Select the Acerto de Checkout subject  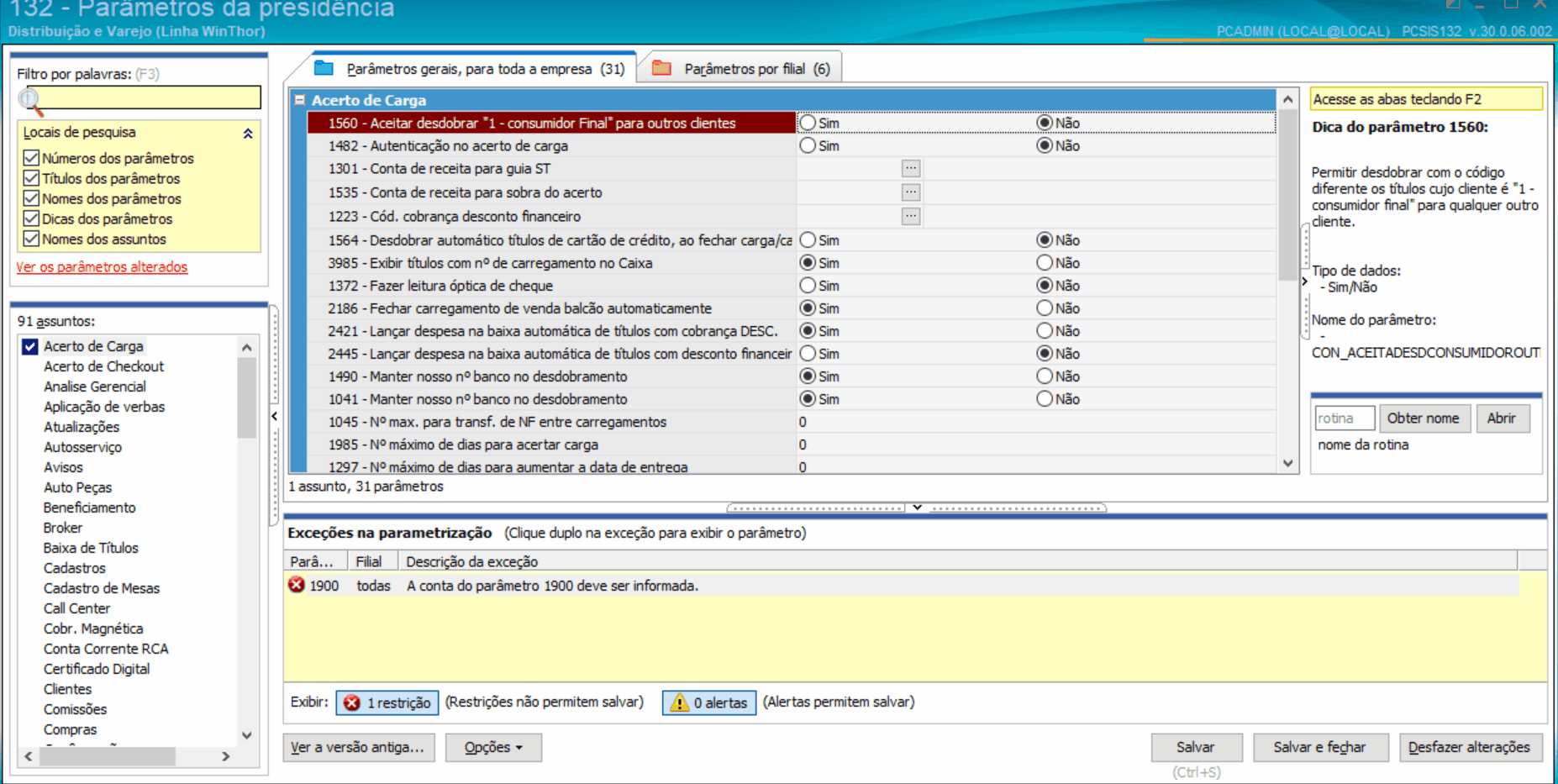[x=104, y=366]
